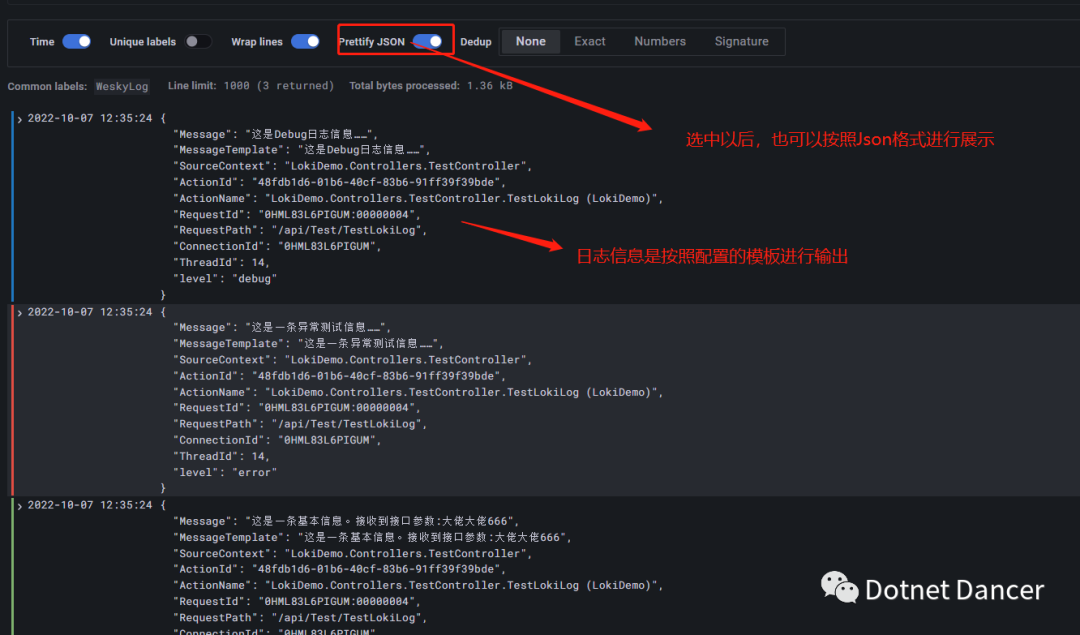This screenshot has height=635, width=1080.
Task: Click the "level": "error" log line
Action: [x=226, y=472]
